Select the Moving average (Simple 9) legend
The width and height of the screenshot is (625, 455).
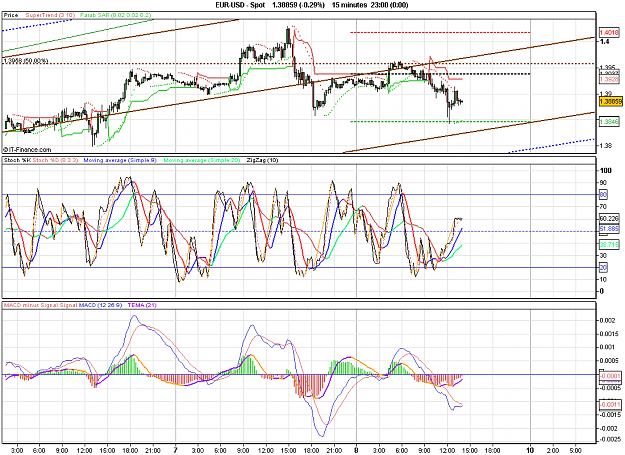(120, 160)
